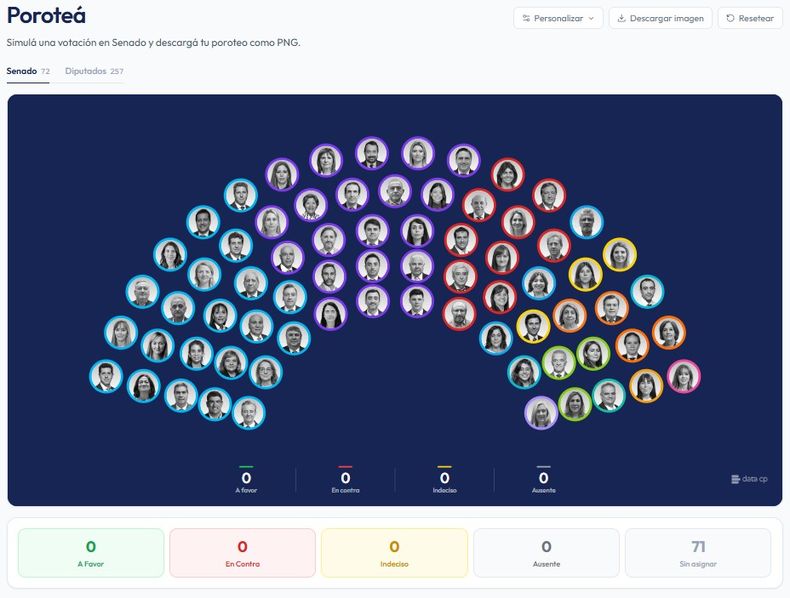Select the red En Contra card
This screenshot has width=790, height=598.
pos(242,553)
